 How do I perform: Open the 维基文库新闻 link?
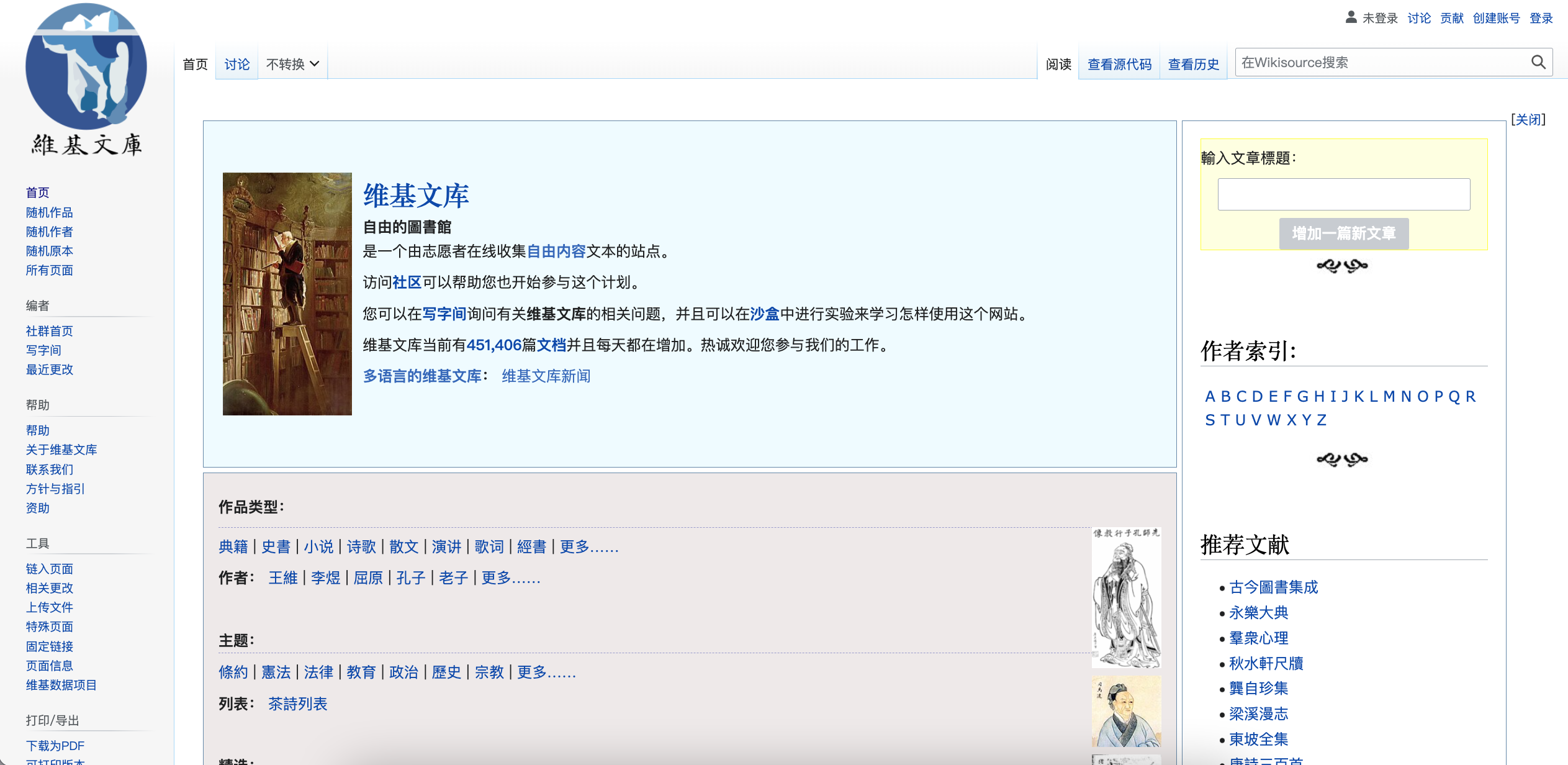click(546, 376)
